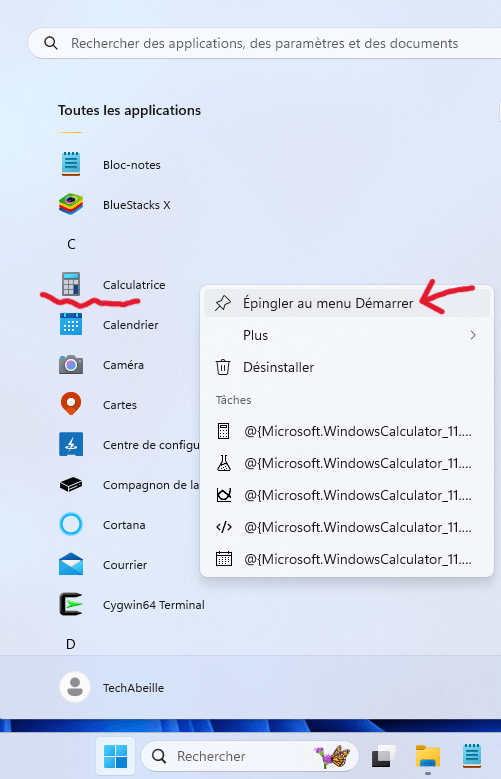Choose Désinstaller in the context menu
This screenshot has width=501, height=779.
(x=347, y=367)
